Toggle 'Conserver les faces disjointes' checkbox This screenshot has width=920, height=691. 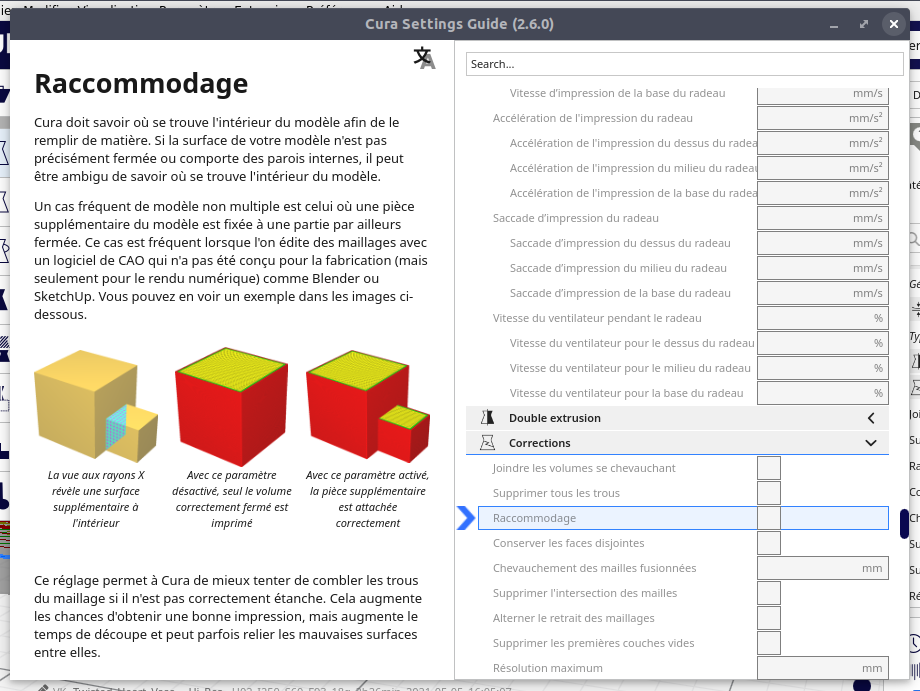point(769,543)
